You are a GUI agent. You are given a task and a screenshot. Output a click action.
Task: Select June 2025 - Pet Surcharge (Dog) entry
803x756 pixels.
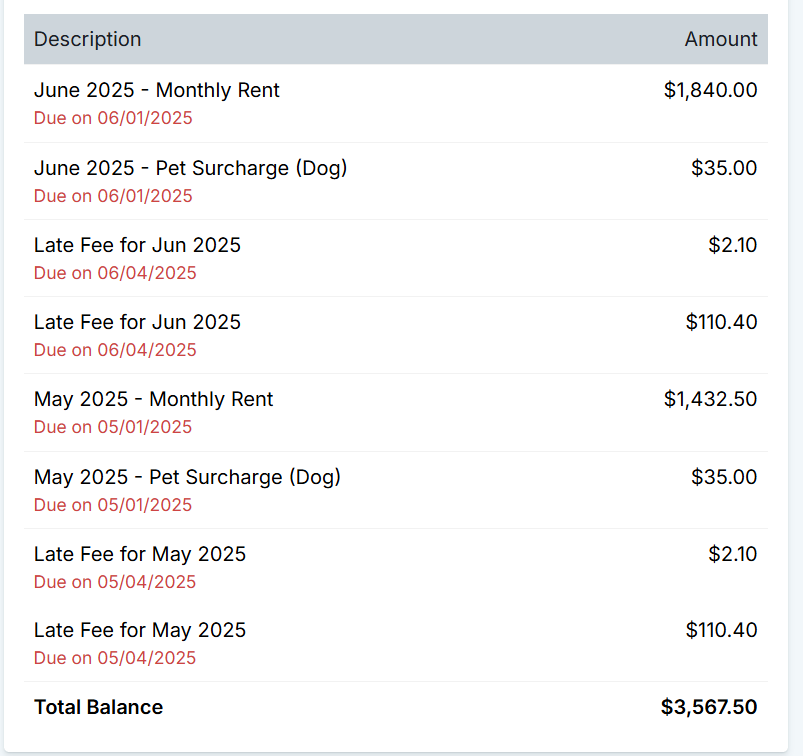(190, 168)
